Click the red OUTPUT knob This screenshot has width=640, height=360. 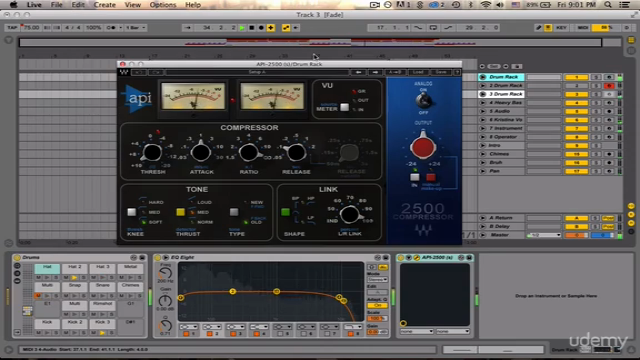click(x=423, y=147)
